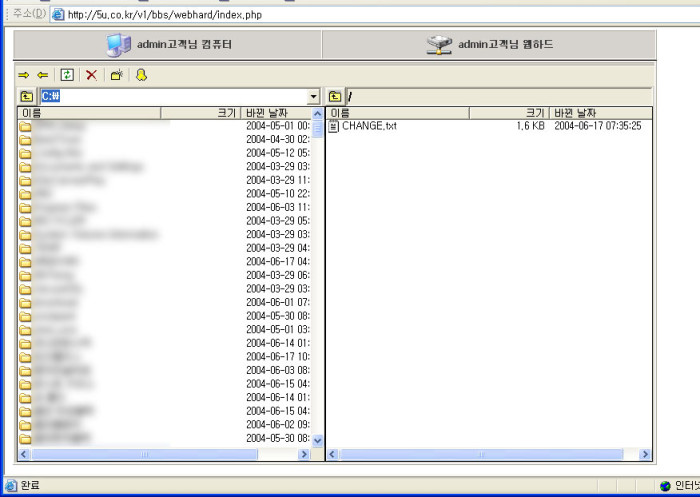Go up one folder in webhard panel
700x497 pixels.
tap(335, 96)
